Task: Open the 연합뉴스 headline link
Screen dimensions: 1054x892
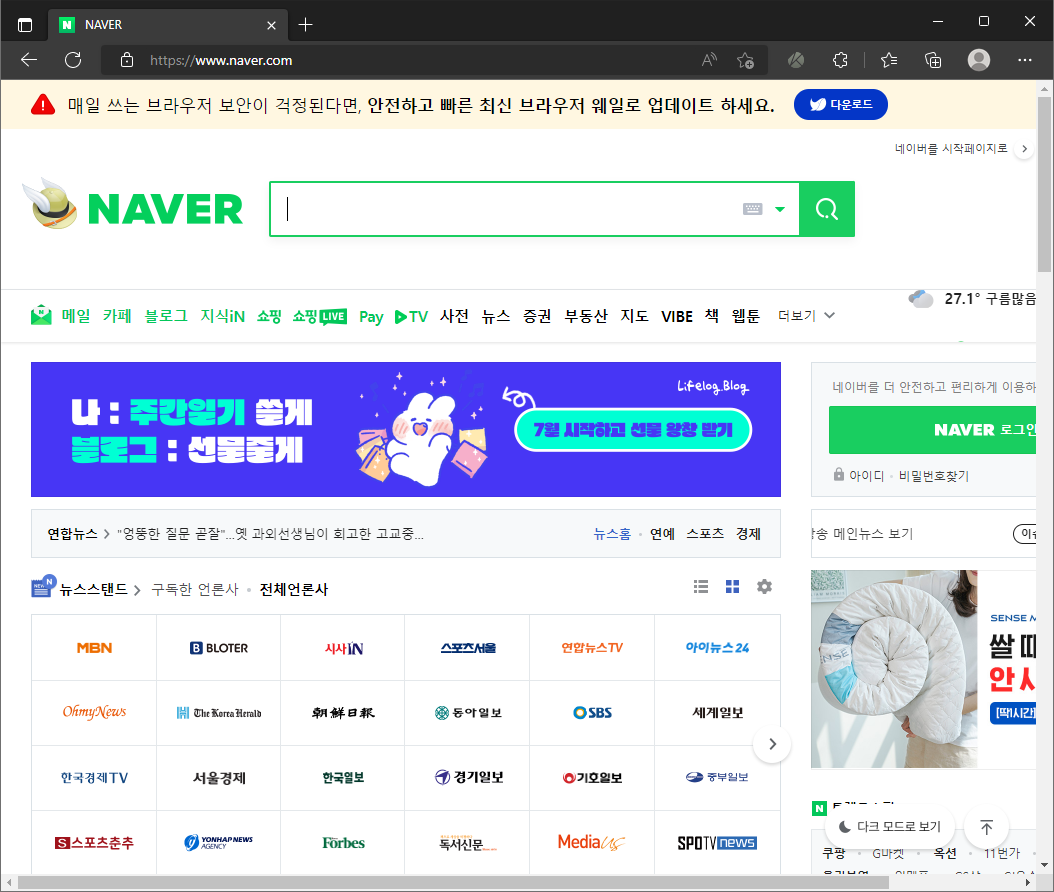Action: click(270, 534)
